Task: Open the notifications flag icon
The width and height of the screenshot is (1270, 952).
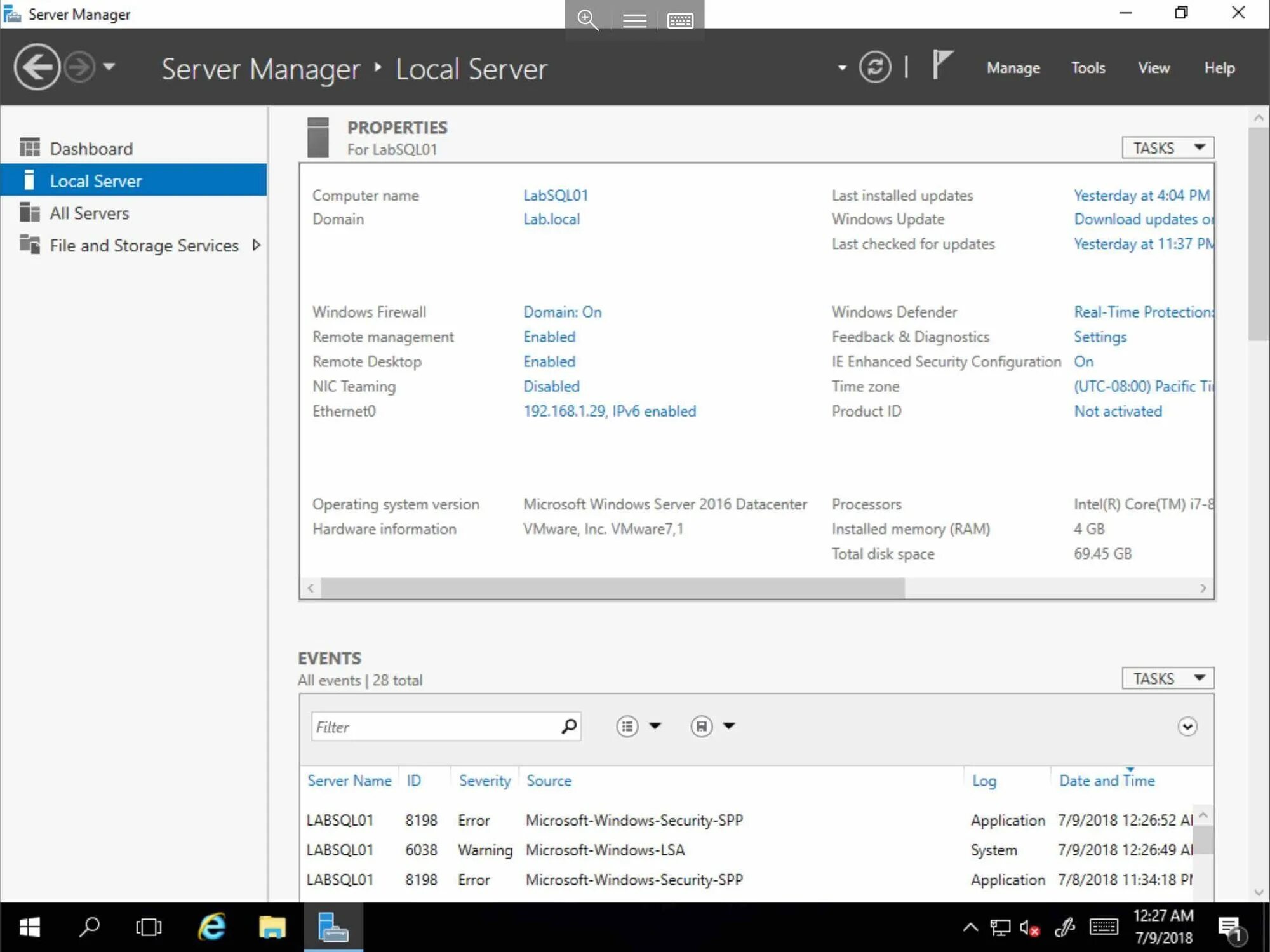Action: click(x=942, y=65)
